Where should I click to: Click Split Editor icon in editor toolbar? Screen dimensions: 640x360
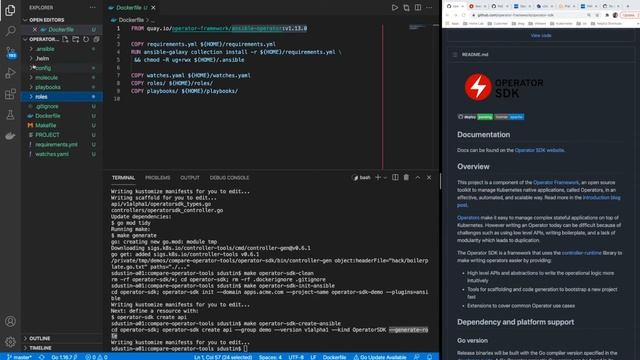point(418,7)
